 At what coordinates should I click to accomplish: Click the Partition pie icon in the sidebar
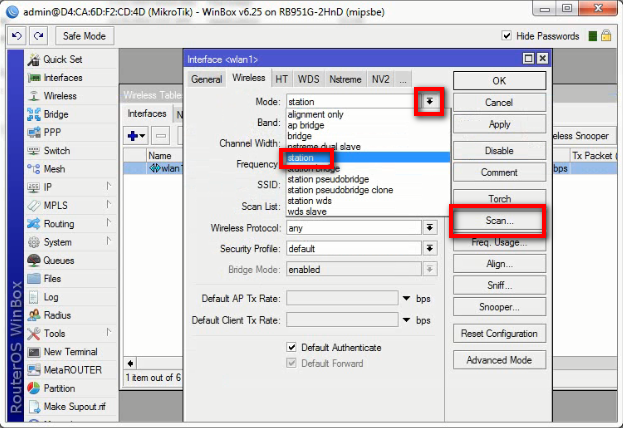point(34,388)
